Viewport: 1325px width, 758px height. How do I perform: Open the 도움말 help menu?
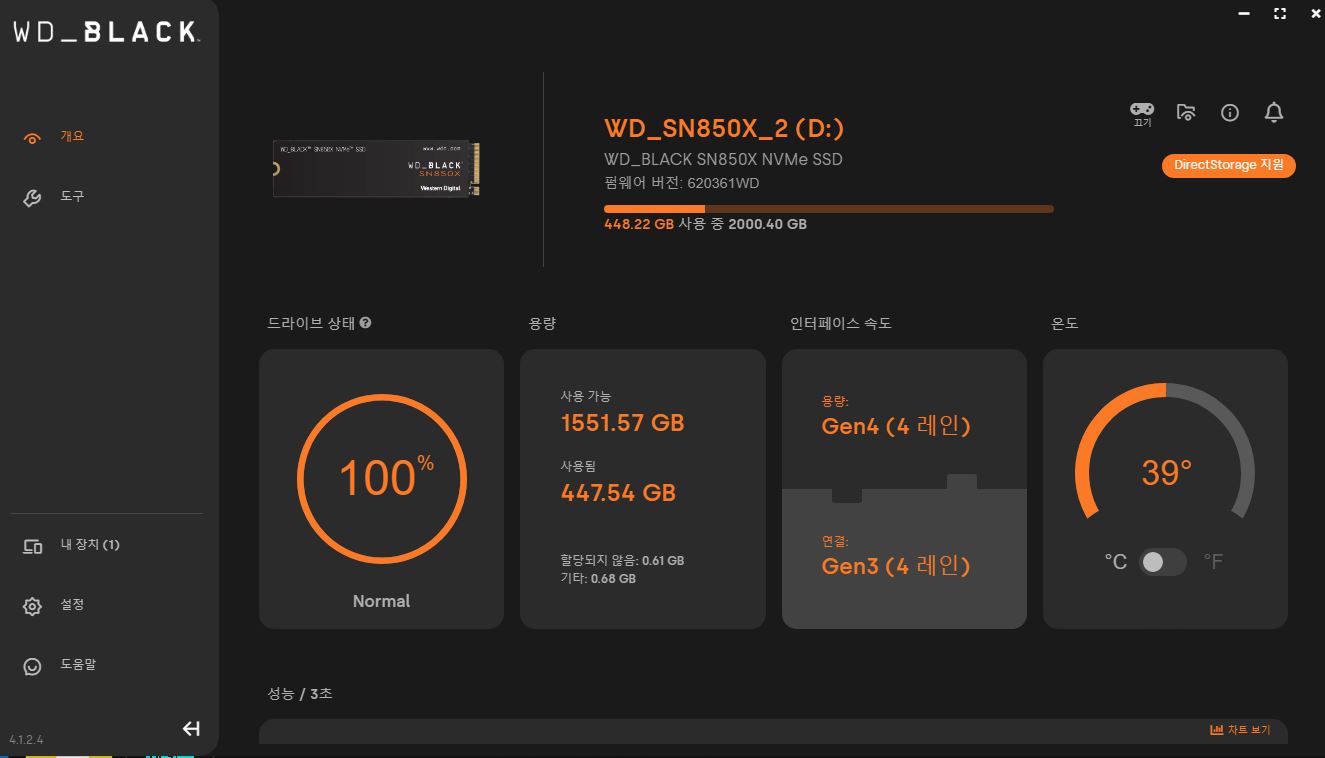click(x=78, y=664)
